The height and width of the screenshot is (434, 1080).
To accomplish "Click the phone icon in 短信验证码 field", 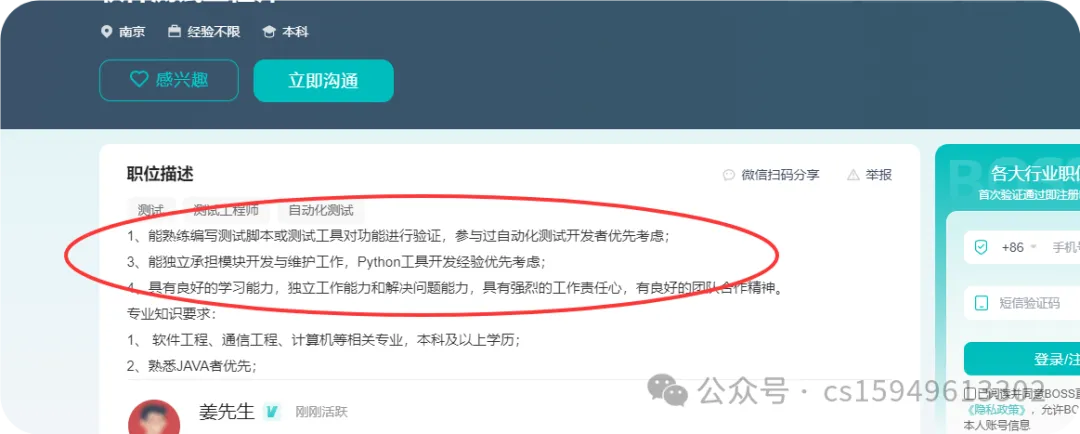I will (982, 303).
